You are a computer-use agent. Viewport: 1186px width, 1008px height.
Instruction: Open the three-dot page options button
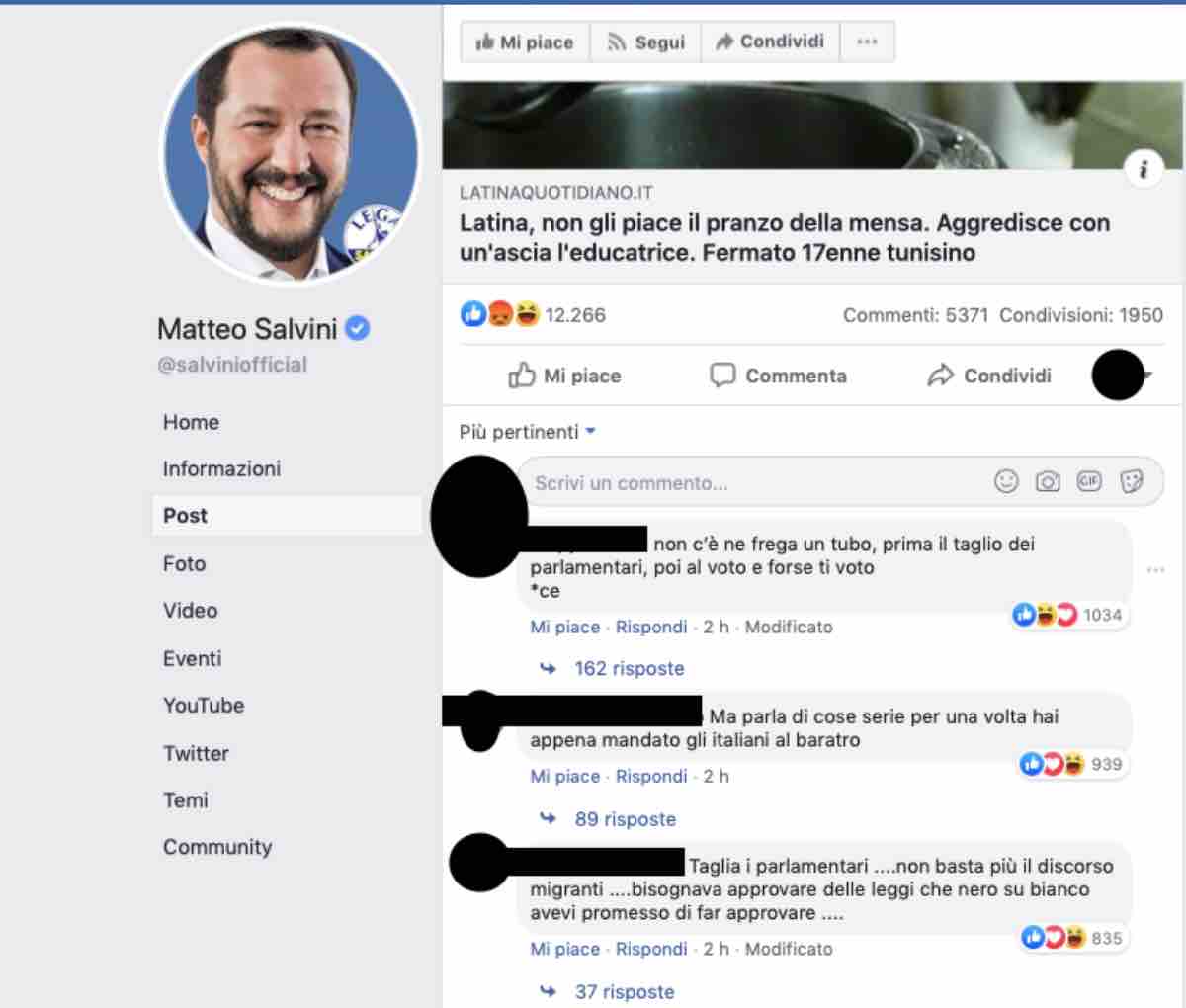click(x=867, y=42)
